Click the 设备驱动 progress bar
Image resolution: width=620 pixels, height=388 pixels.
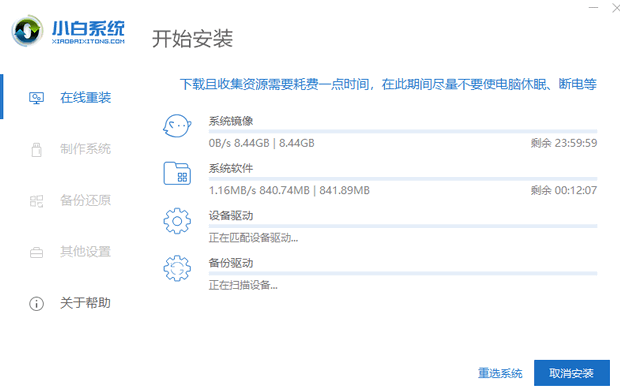[x=403, y=226]
